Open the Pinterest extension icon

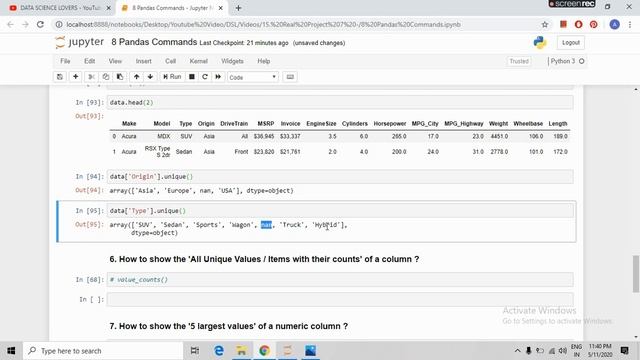point(593,24)
